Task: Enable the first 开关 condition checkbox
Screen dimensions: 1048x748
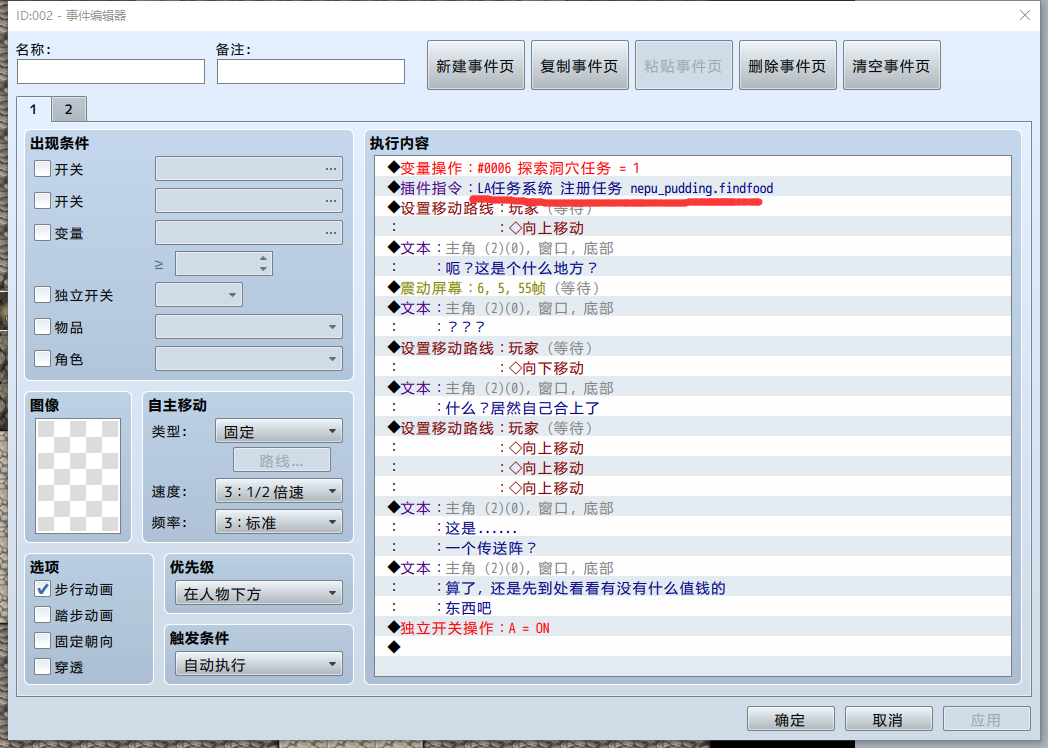Action: [42, 168]
